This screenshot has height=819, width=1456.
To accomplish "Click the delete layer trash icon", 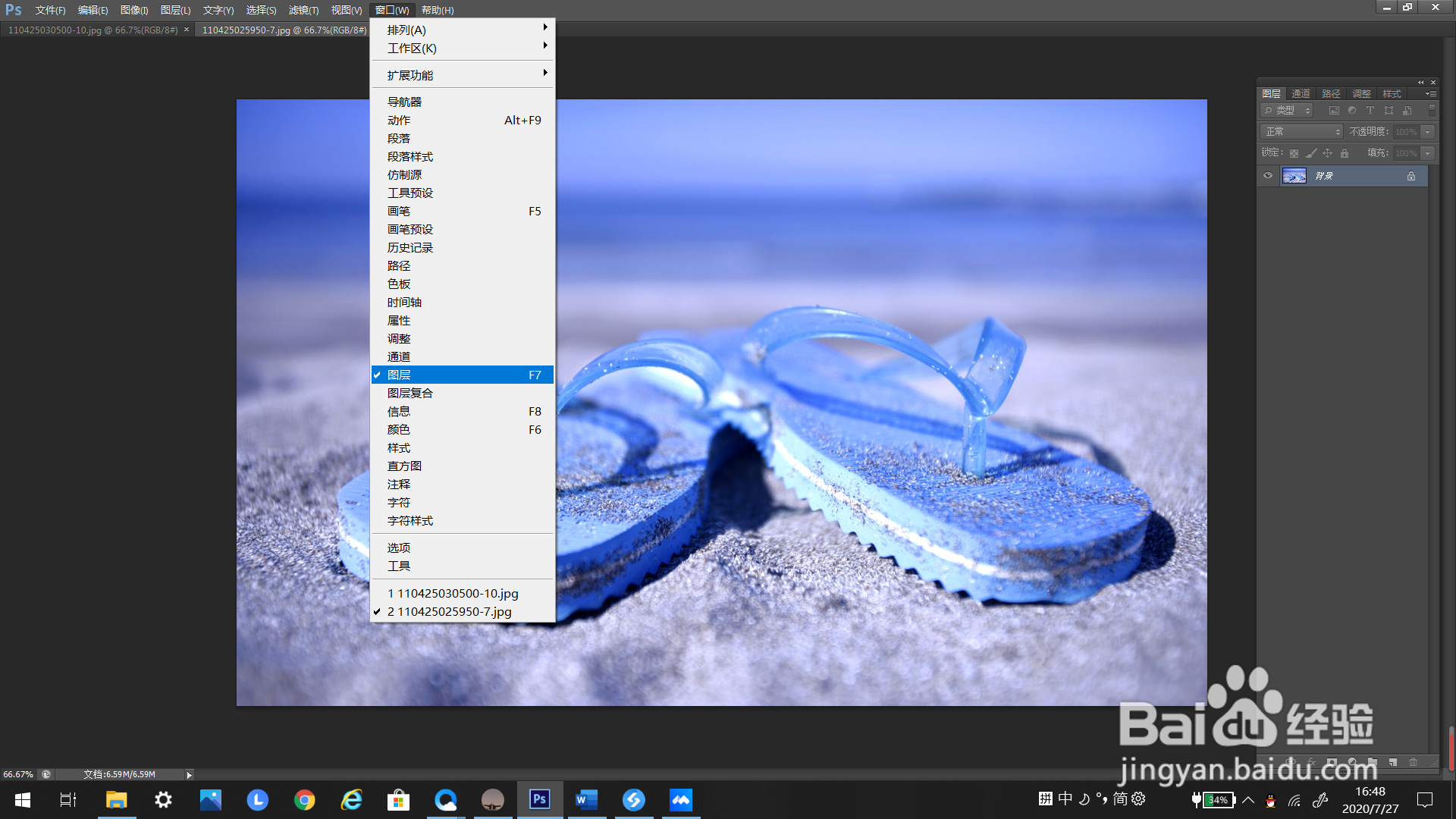I will 1413,762.
